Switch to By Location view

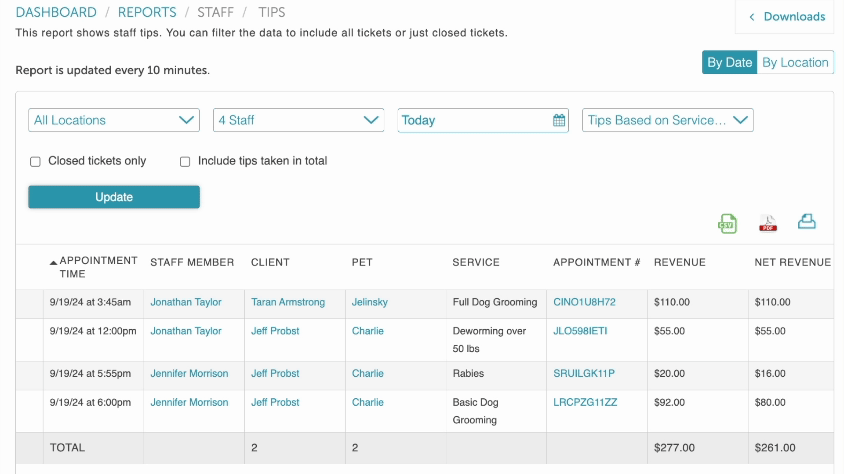pyautogui.click(x=795, y=63)
